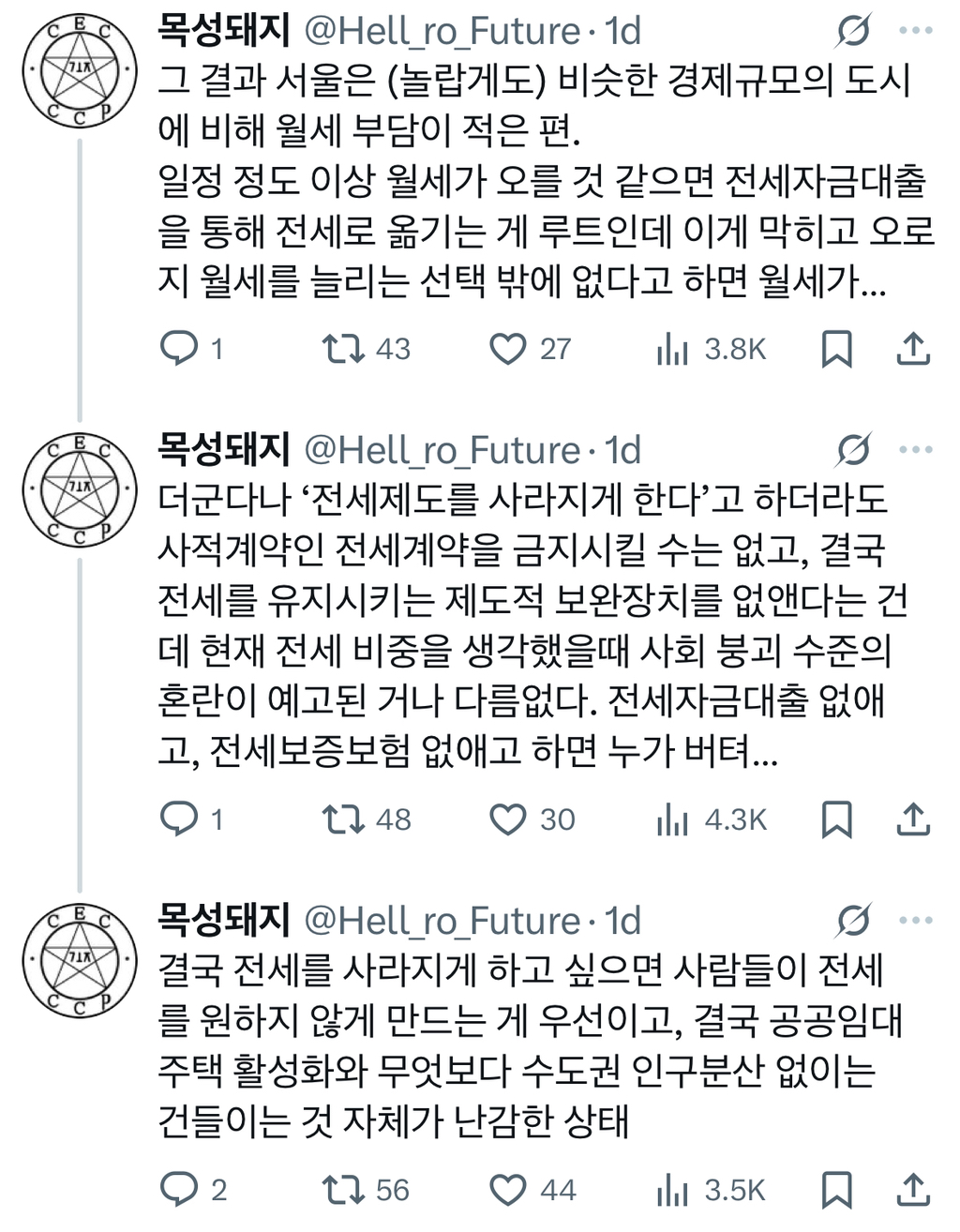Repost the tweet with 48 reposts

(x=342, y=819)
